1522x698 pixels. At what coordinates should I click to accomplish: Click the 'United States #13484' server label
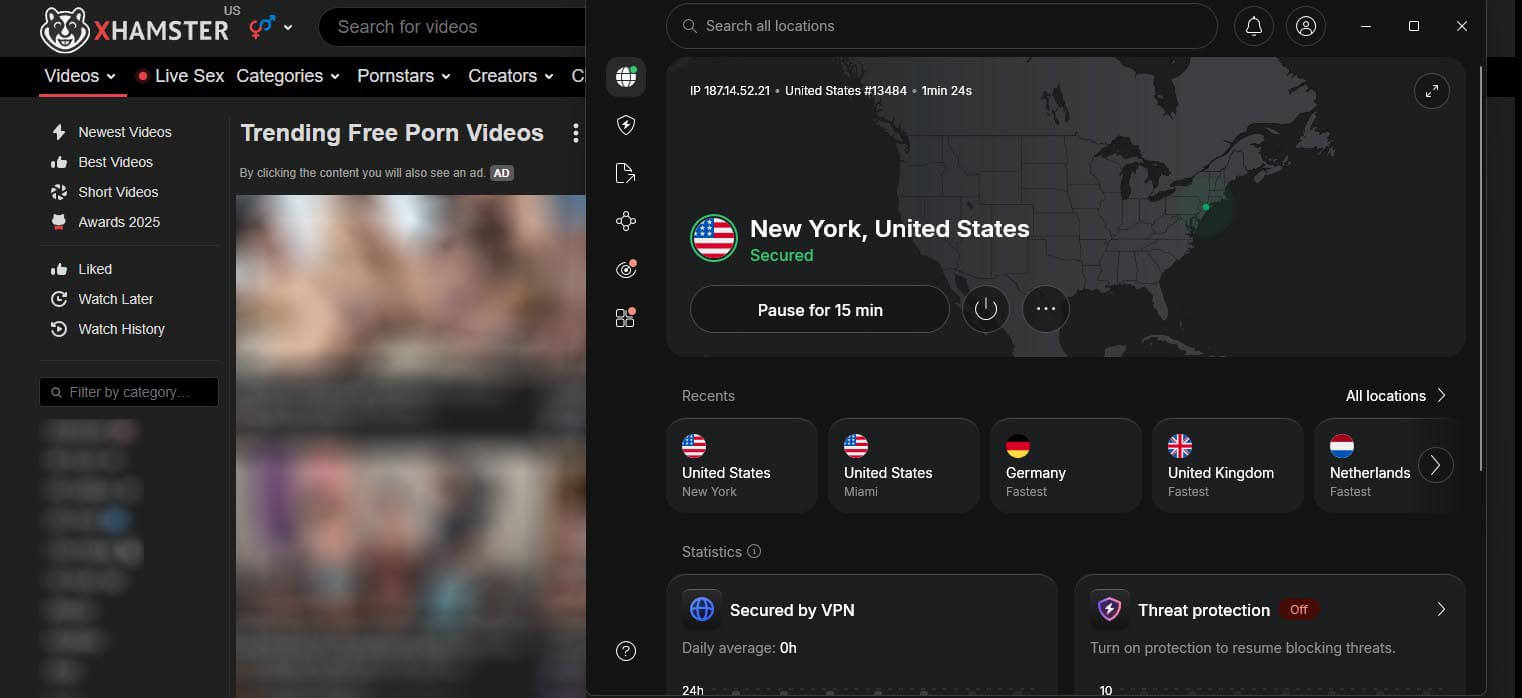click(x=846, y=91)
